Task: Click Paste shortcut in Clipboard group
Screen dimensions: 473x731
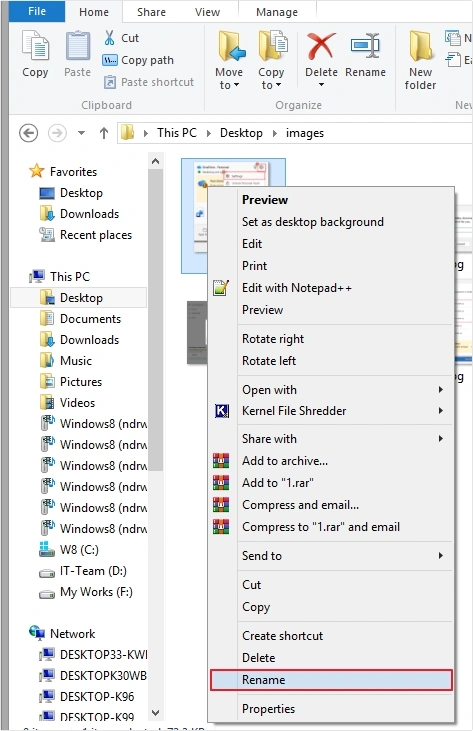Action: [148, 82]
